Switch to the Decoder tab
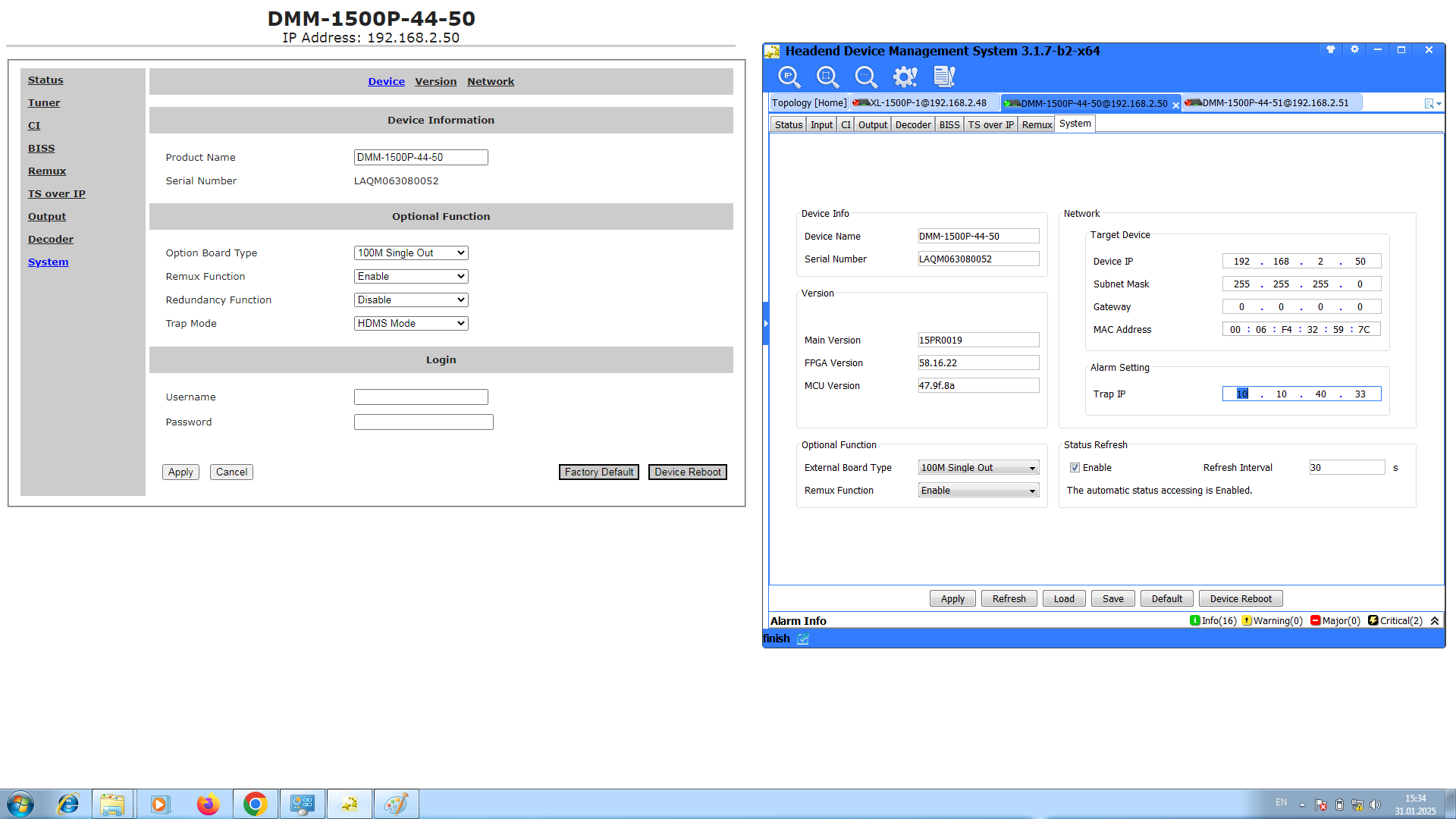The height and width of the screenshot is (819, 1456). (x=912, y=125)
